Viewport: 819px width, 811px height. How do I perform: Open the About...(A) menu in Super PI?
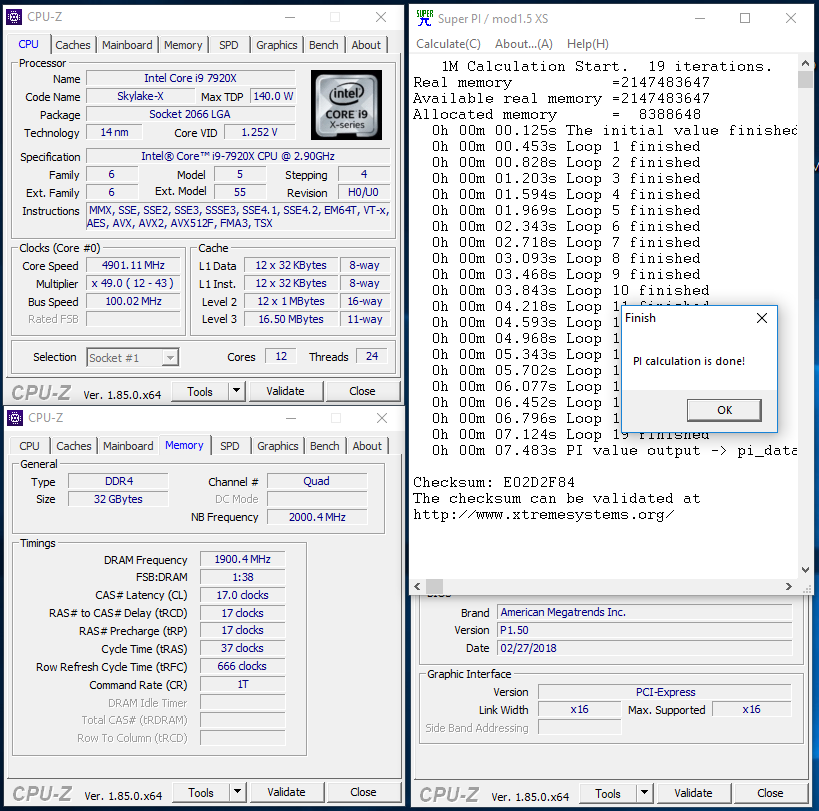tap(523, 44)
